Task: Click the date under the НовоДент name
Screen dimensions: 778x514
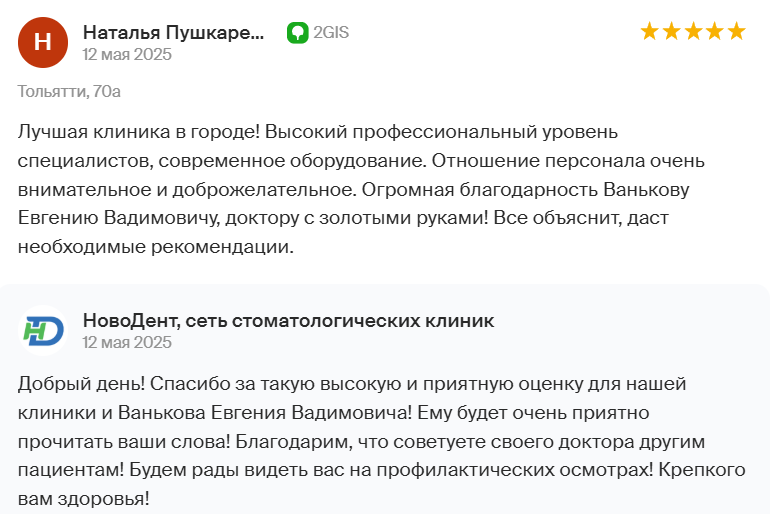Action: point(127,342)
